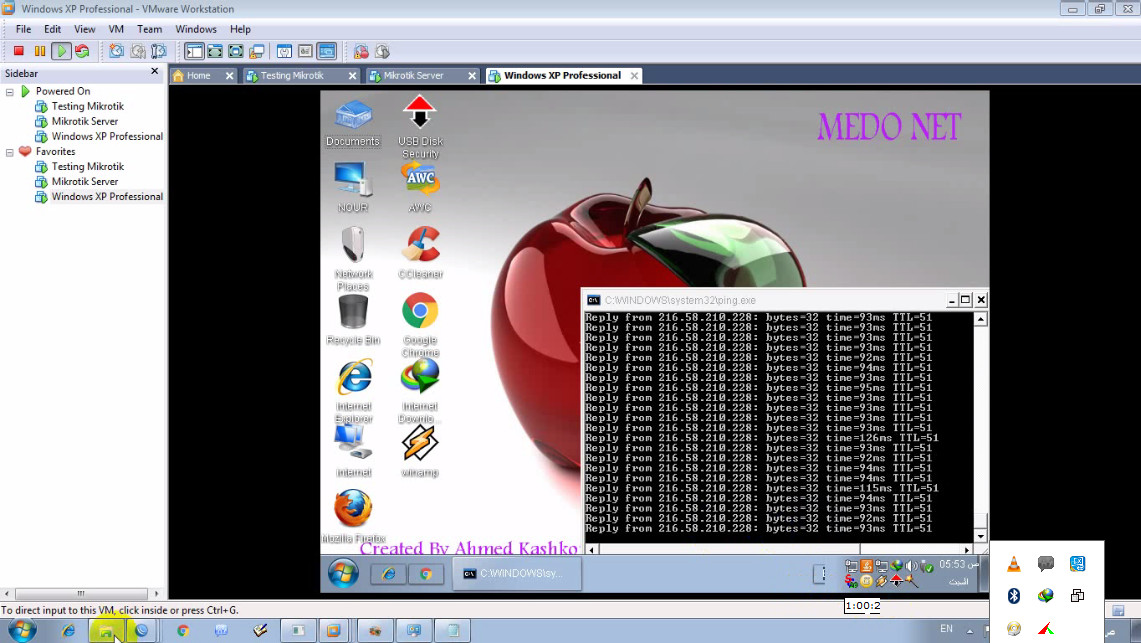
Task: Enter full screen mode via the toolbar icon
Action: click(x=236, y=51)
